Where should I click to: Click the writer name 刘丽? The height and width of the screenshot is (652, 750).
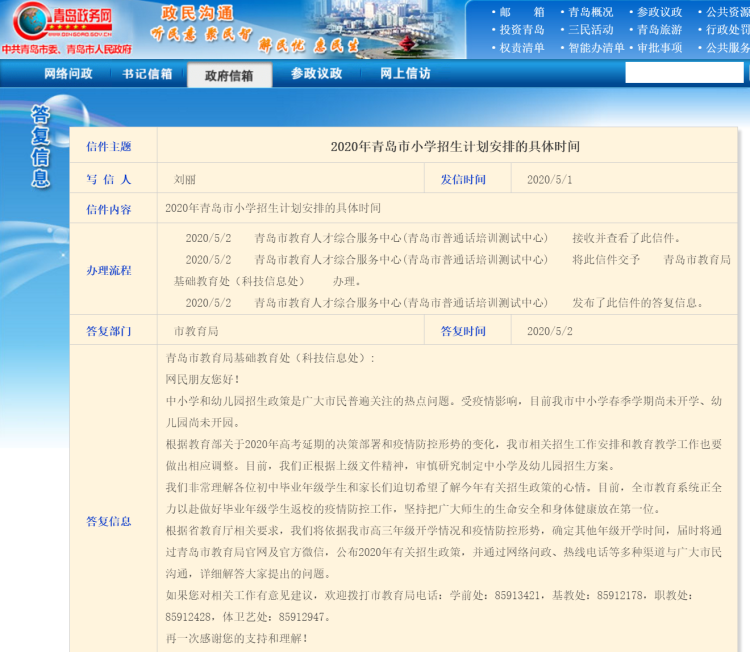185,179
